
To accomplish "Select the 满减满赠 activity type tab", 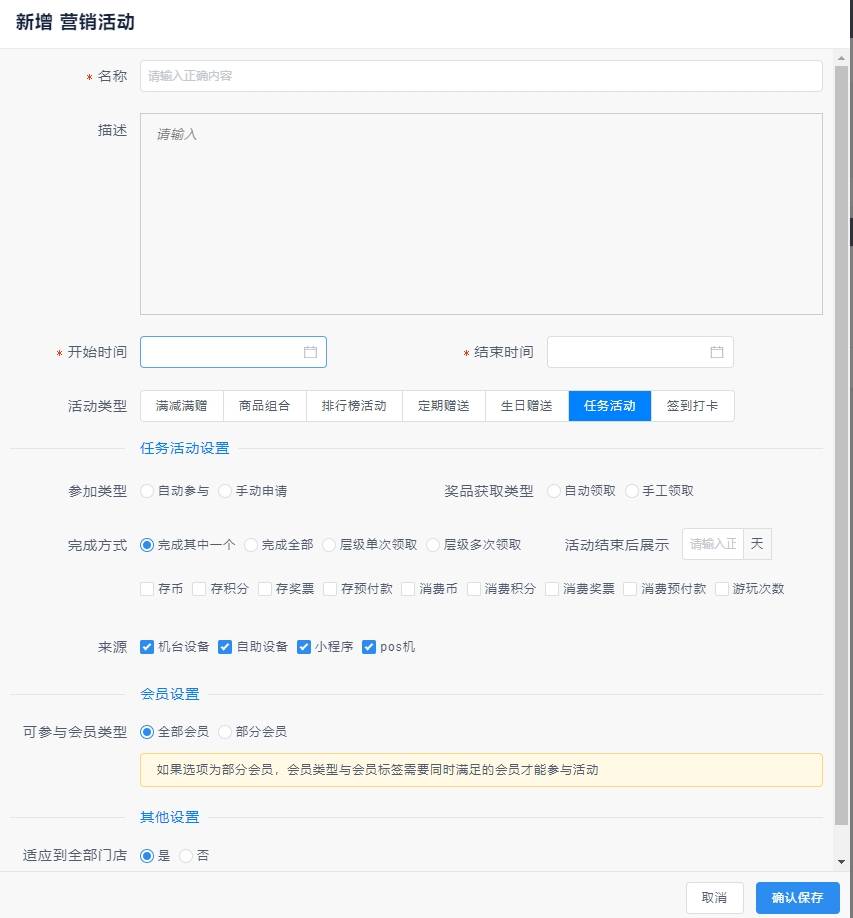I will (x=181, y=406).
